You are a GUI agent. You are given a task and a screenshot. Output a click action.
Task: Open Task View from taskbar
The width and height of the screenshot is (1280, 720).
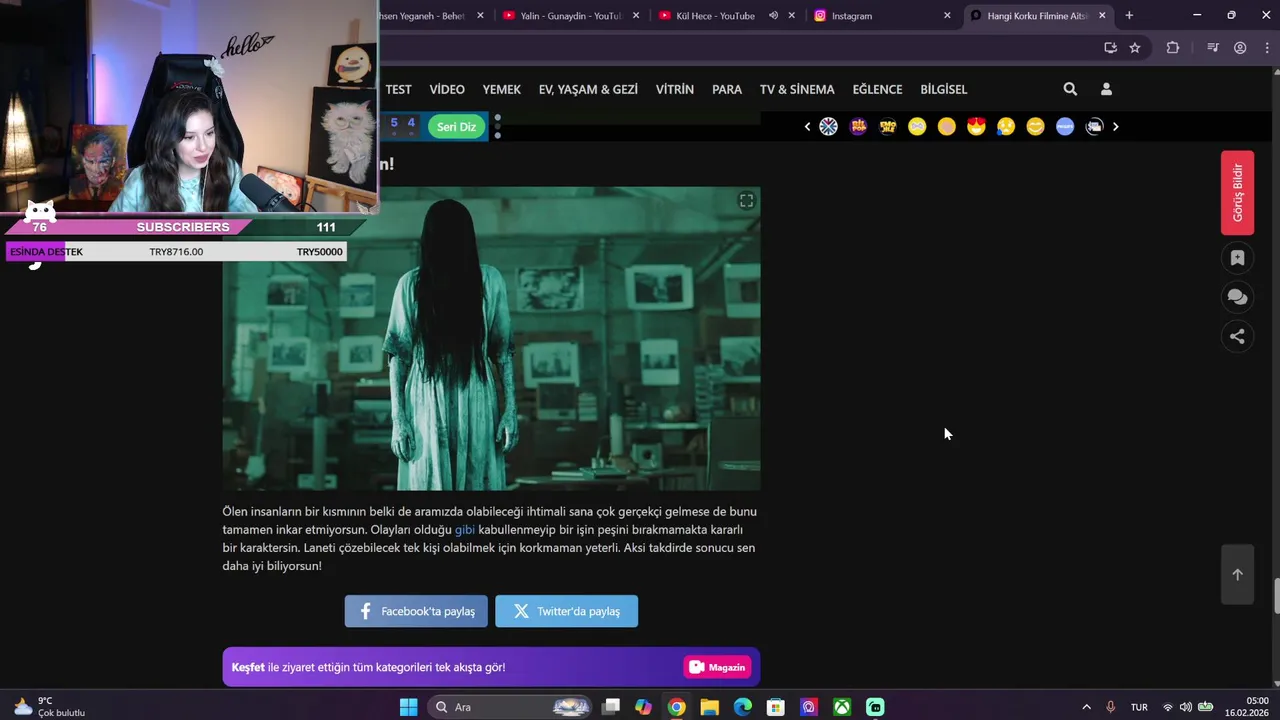[611, 707]
